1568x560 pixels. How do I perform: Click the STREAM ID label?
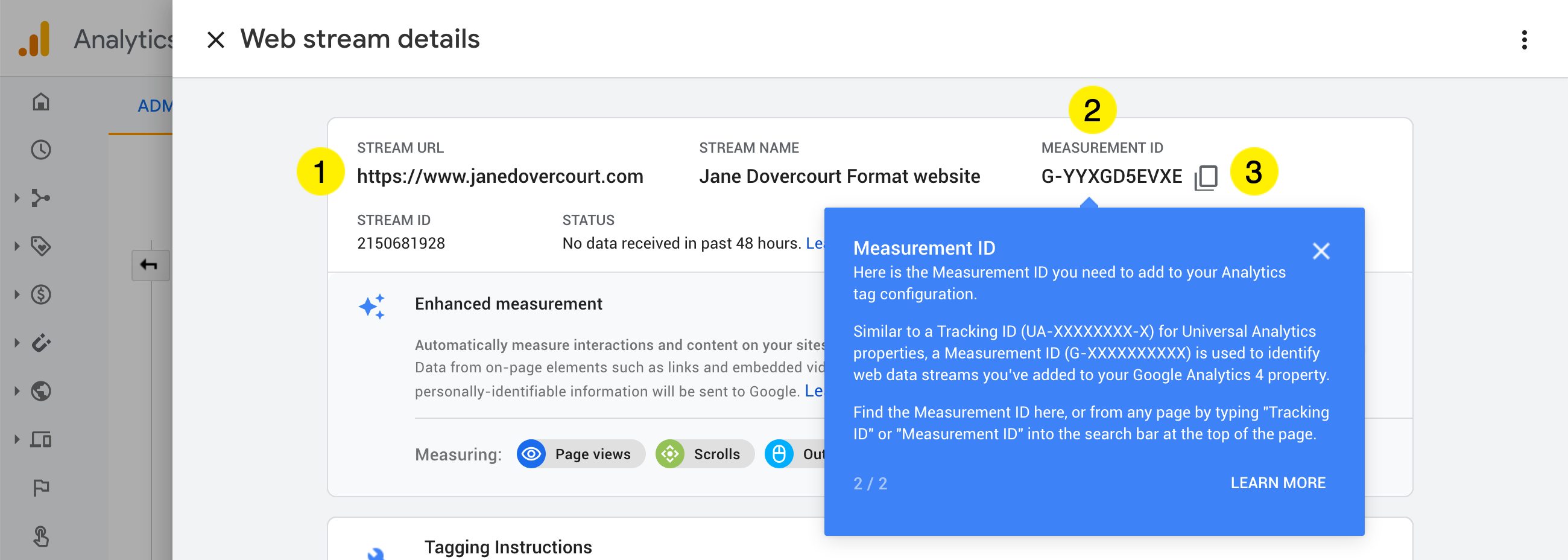(393, 221)
